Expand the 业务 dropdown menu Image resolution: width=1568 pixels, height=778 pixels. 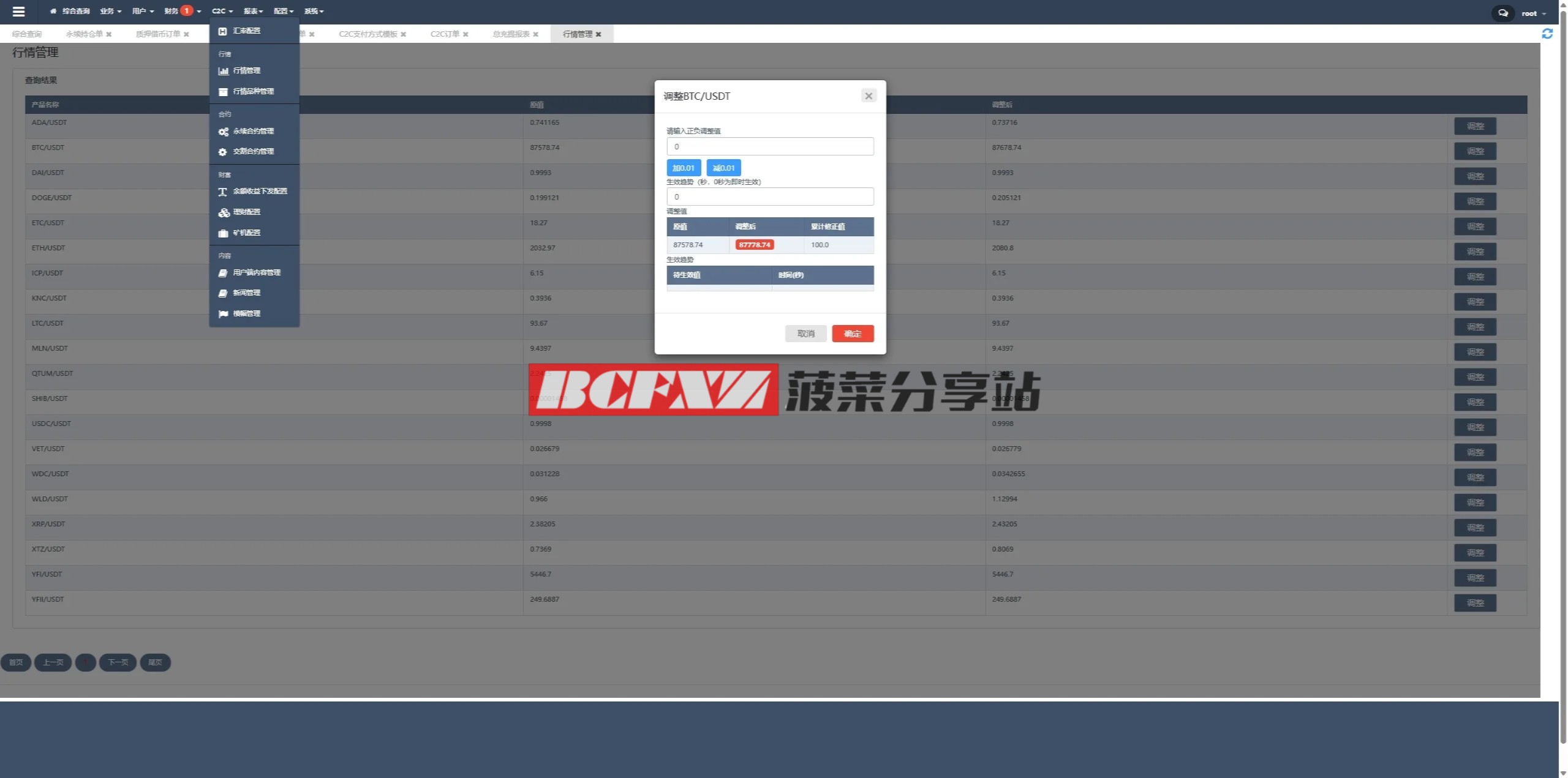110,11
